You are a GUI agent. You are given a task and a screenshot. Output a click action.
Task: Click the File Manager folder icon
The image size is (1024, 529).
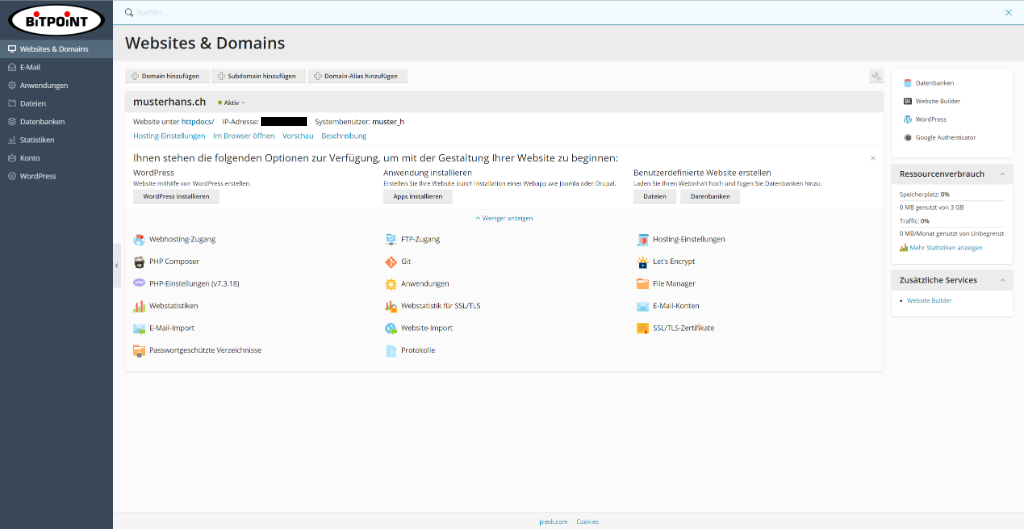(x=643, y=284)
